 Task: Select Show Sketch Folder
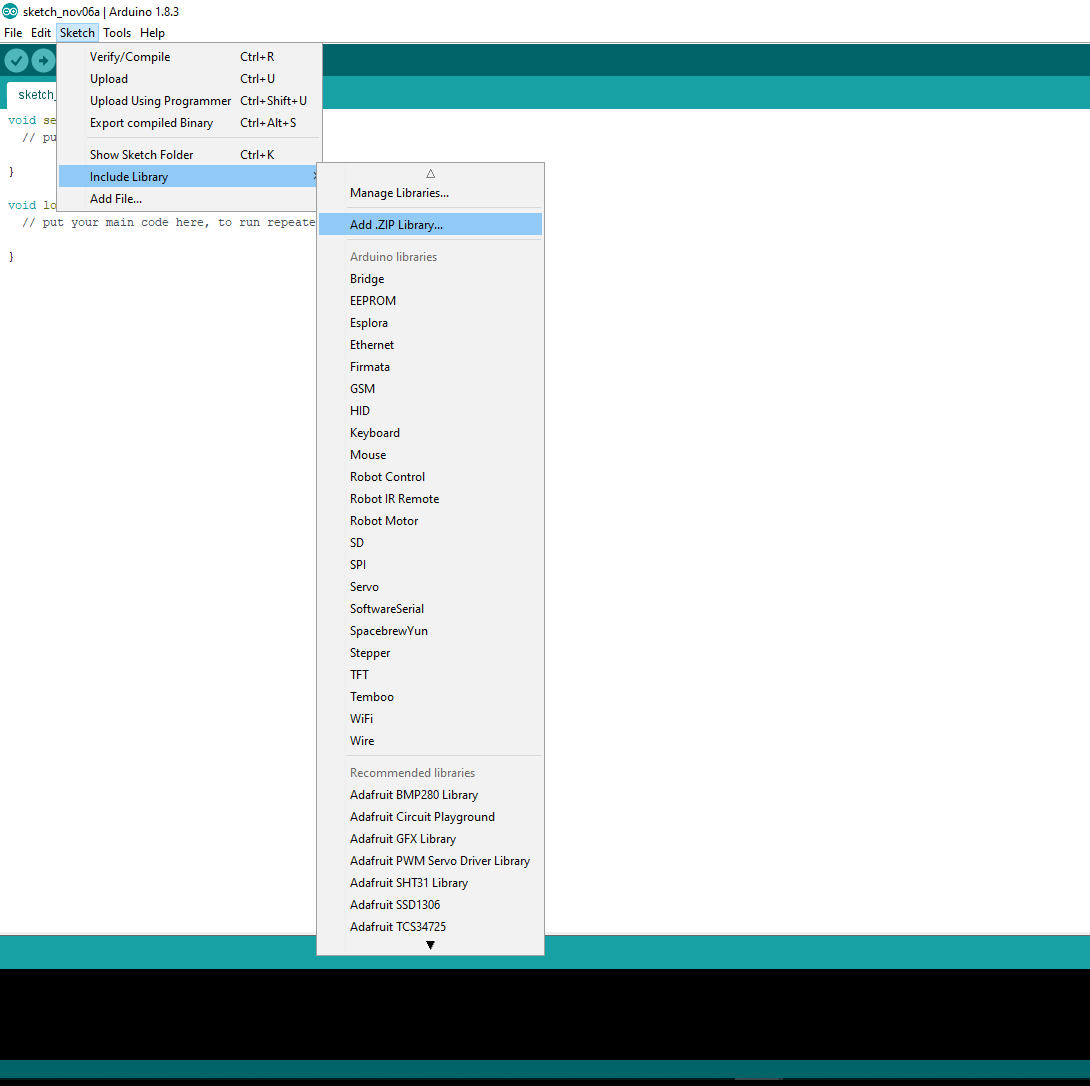click(141, 155)
